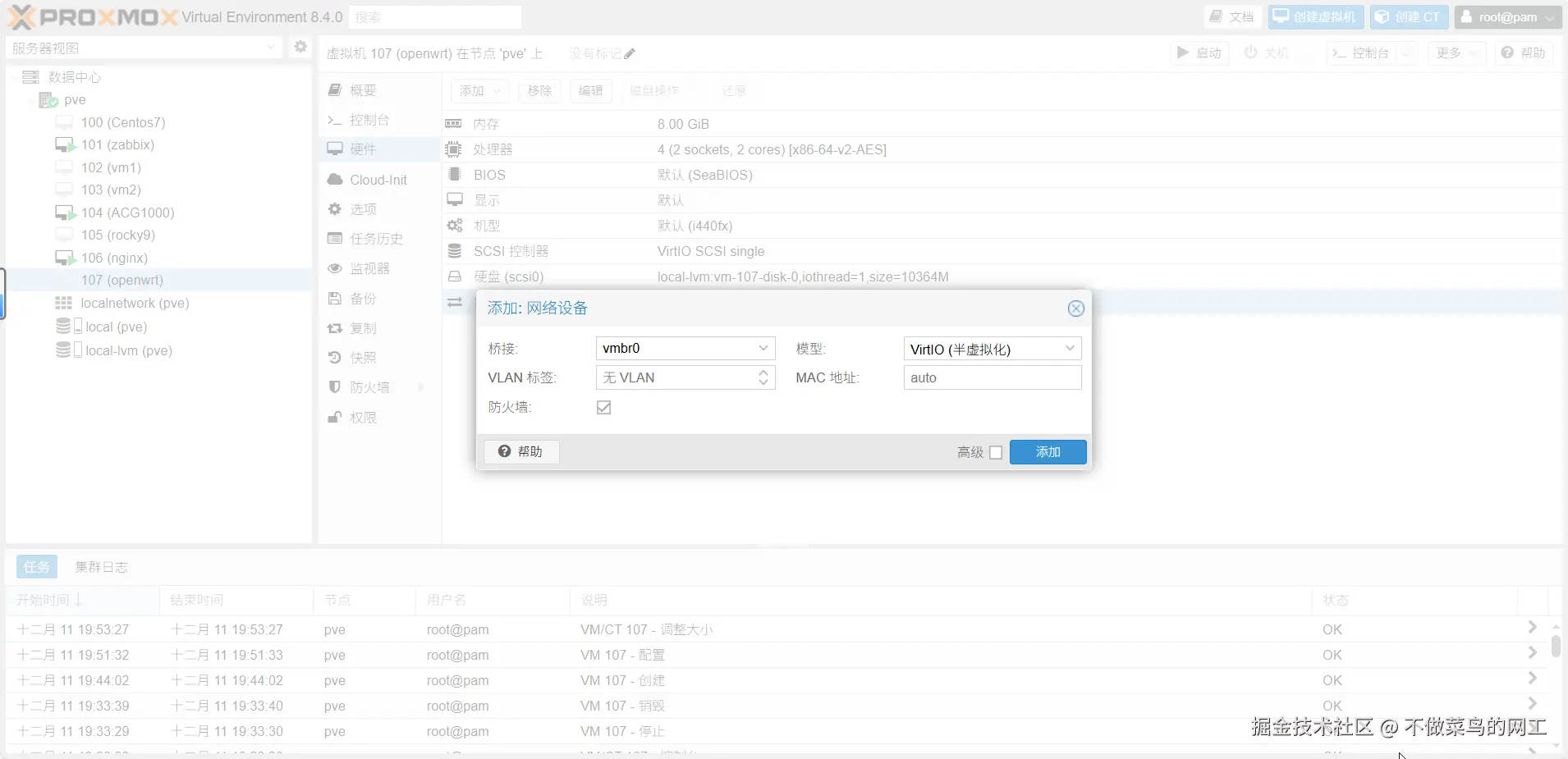1568x759 pixels.
Task: Click the 处理器 CPU icon
Action: coord(453,149)
